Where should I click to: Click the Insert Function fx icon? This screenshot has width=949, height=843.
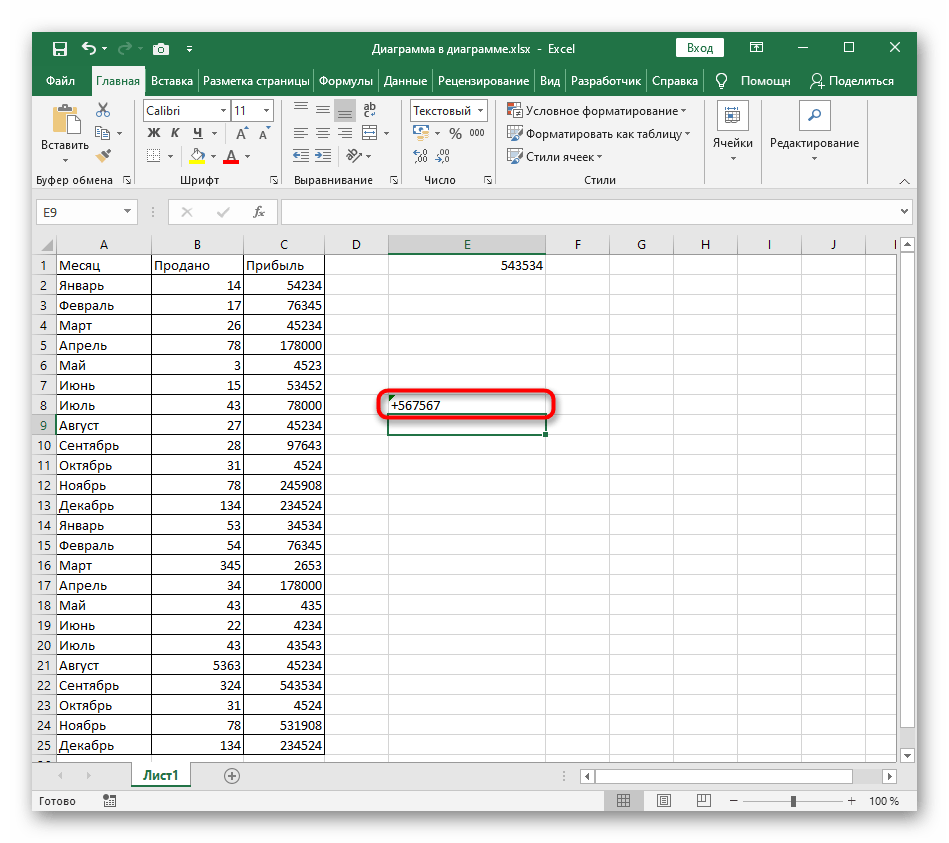(x=258, y=212)
